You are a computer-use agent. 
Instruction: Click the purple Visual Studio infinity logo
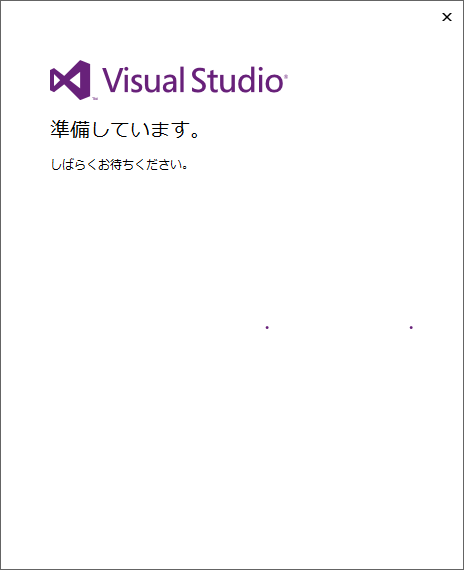pos(70,80)
